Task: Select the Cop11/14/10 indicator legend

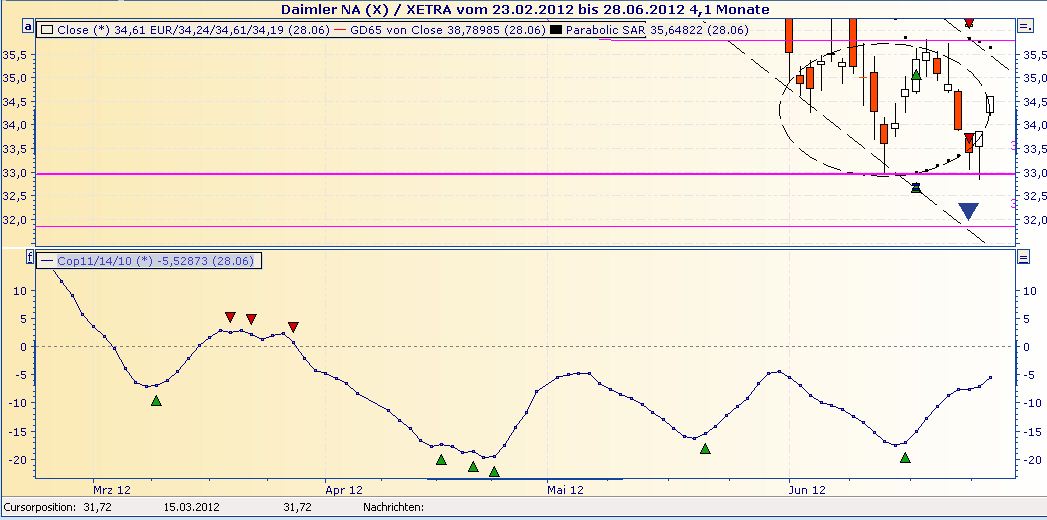Action: click(x=149, y=261)
